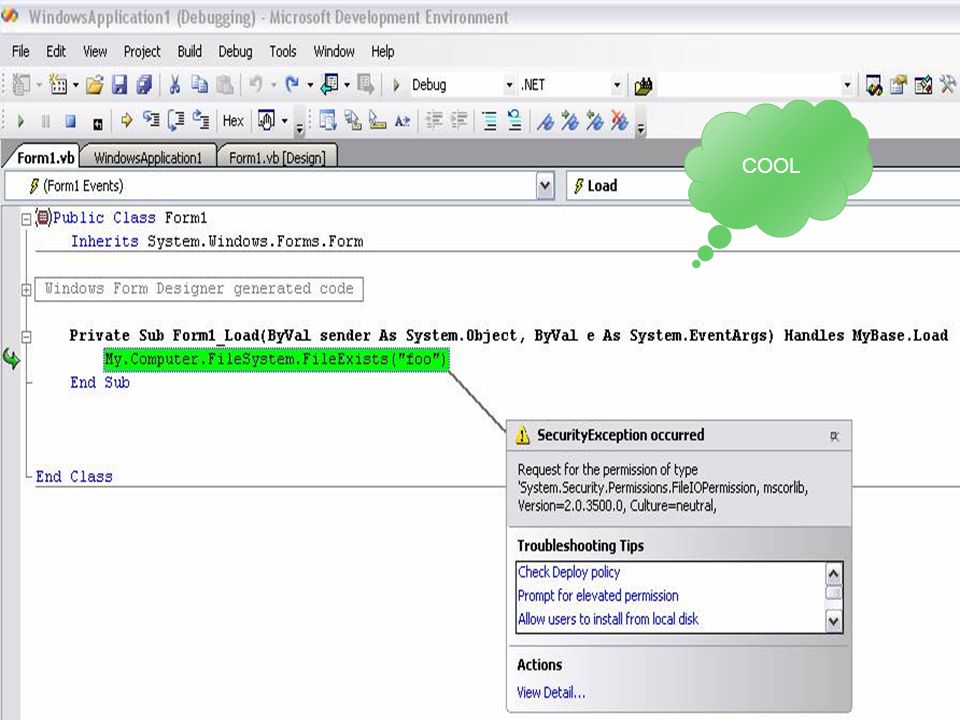The image size is (960, 720).
Task: Expand Windows Form Designer generated code region
Action: (26, 290)
